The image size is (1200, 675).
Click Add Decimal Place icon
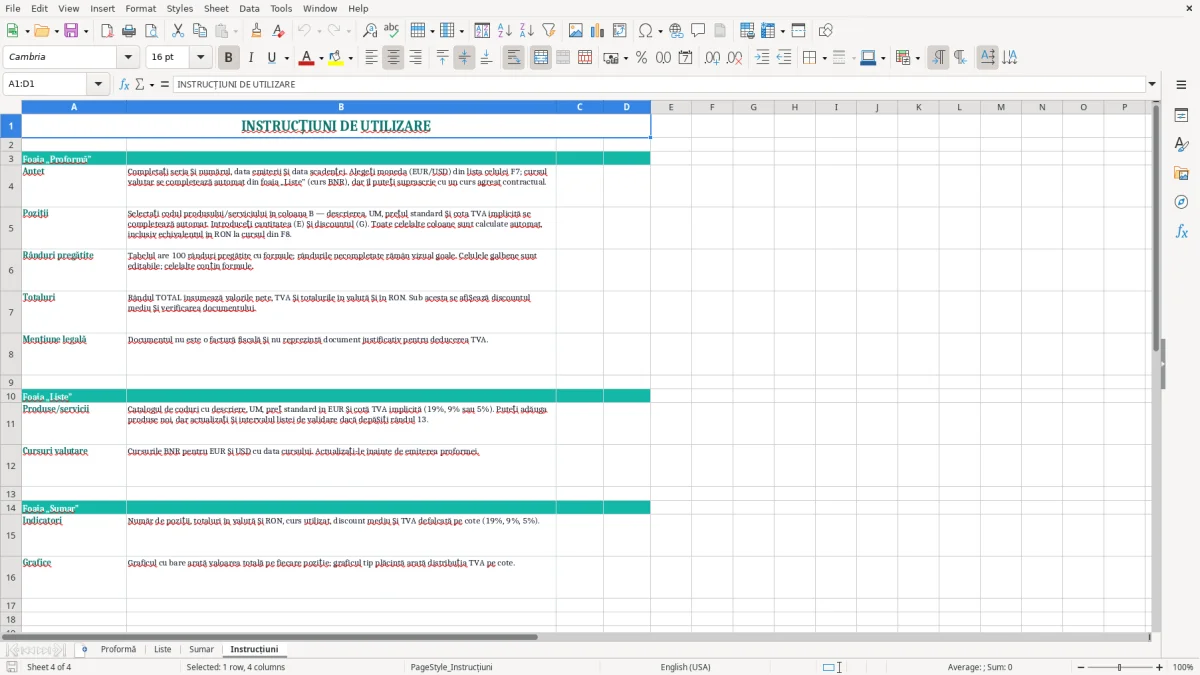point(713,58)
